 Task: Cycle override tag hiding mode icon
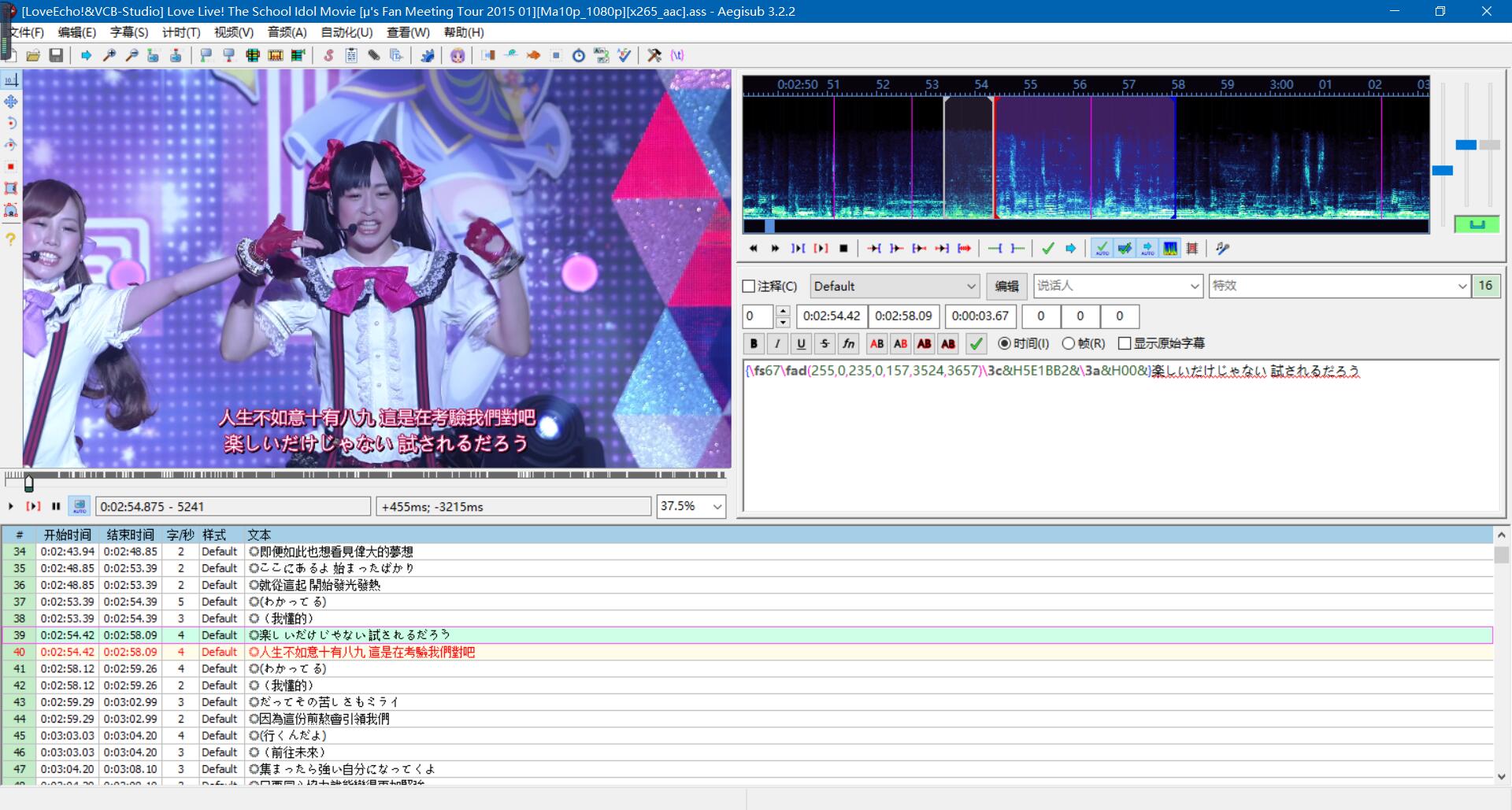coord(677,55)
